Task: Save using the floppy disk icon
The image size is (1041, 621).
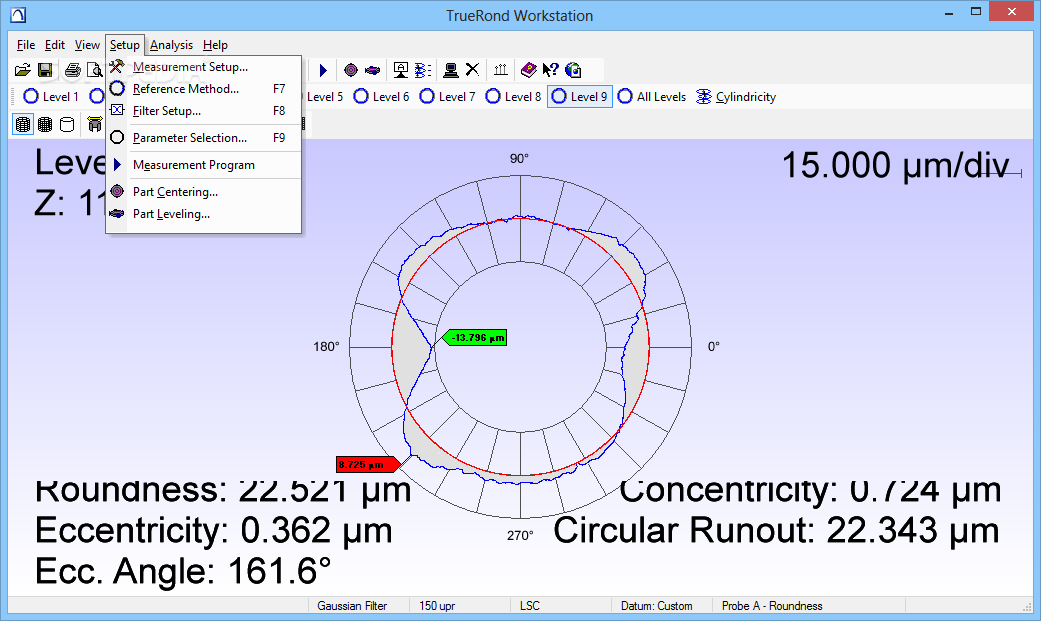Action: [x=45, y=70]
